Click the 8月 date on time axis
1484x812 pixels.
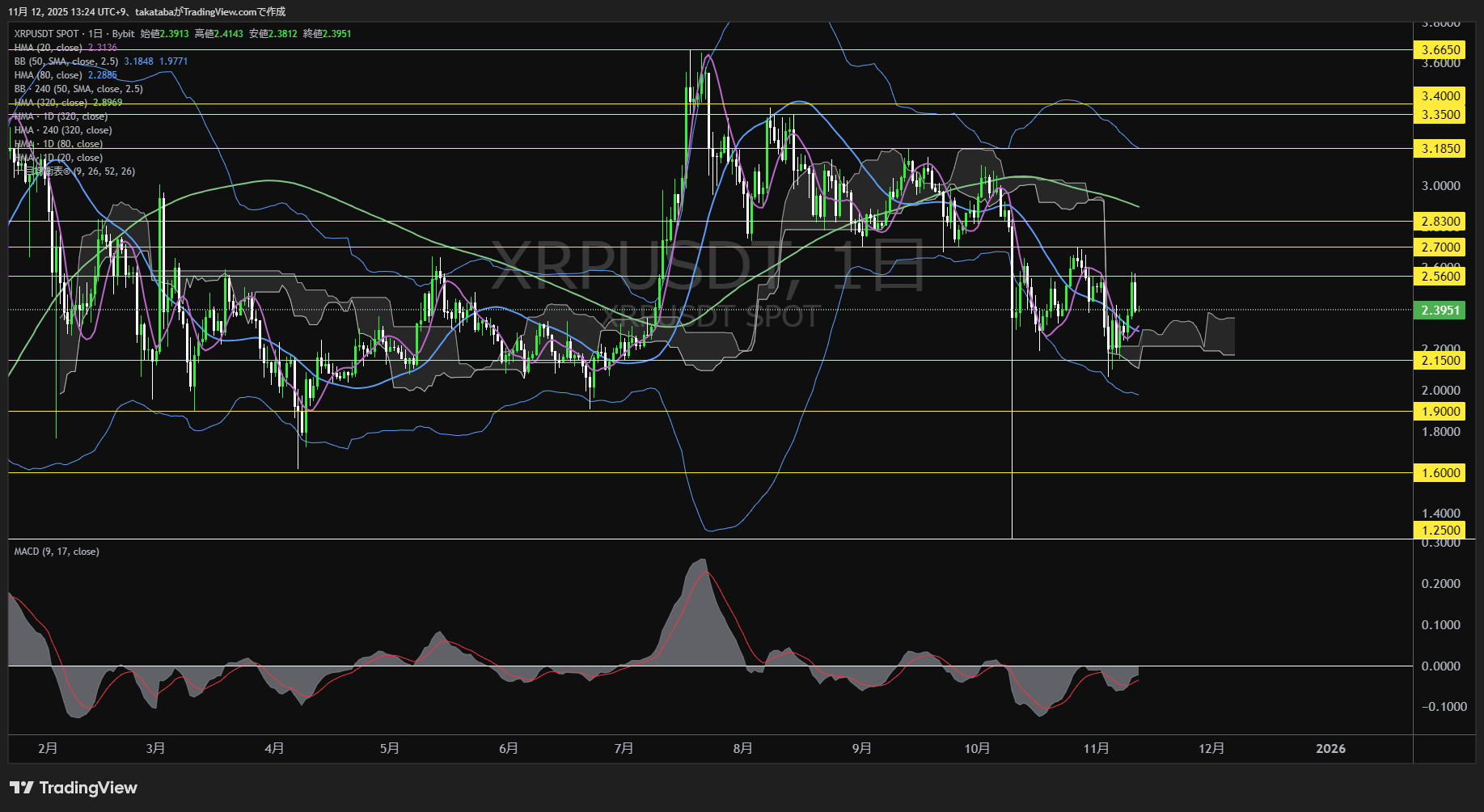click(x=742, y=749)
